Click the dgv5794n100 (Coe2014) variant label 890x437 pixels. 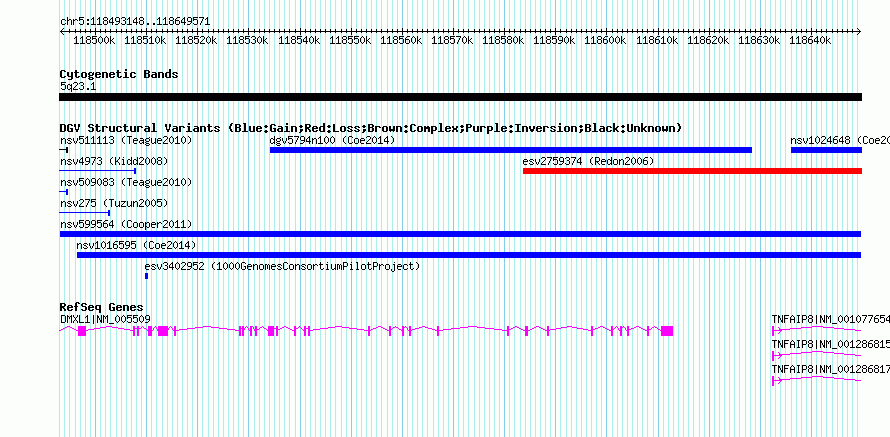coord(332,140)
